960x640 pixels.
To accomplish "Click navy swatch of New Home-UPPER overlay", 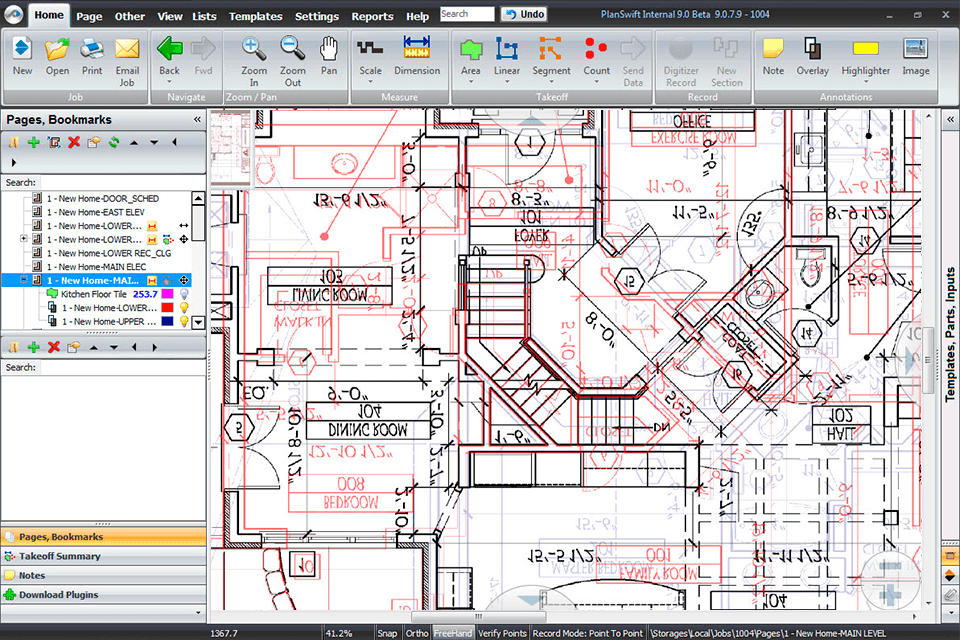I will (x=167, y=321).
